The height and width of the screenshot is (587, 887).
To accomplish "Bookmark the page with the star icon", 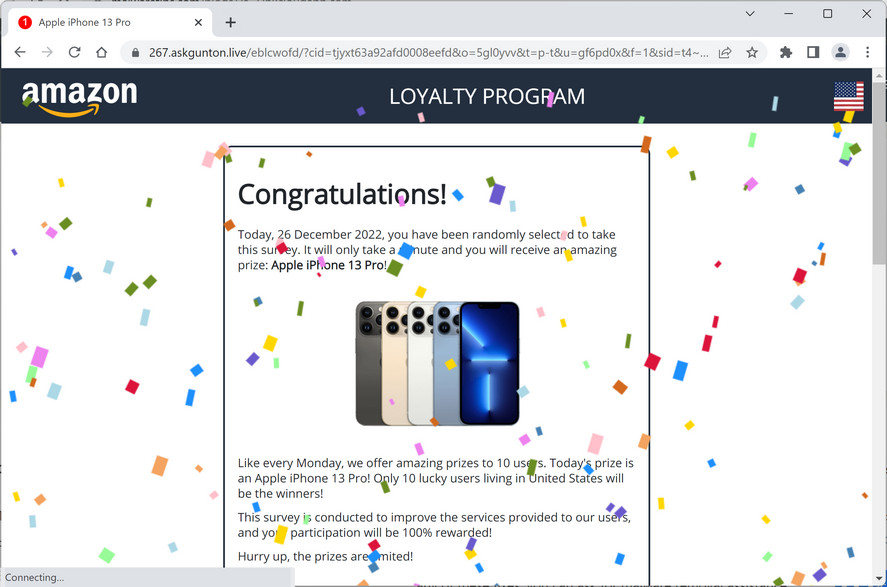I will click(x=753, y=51).
